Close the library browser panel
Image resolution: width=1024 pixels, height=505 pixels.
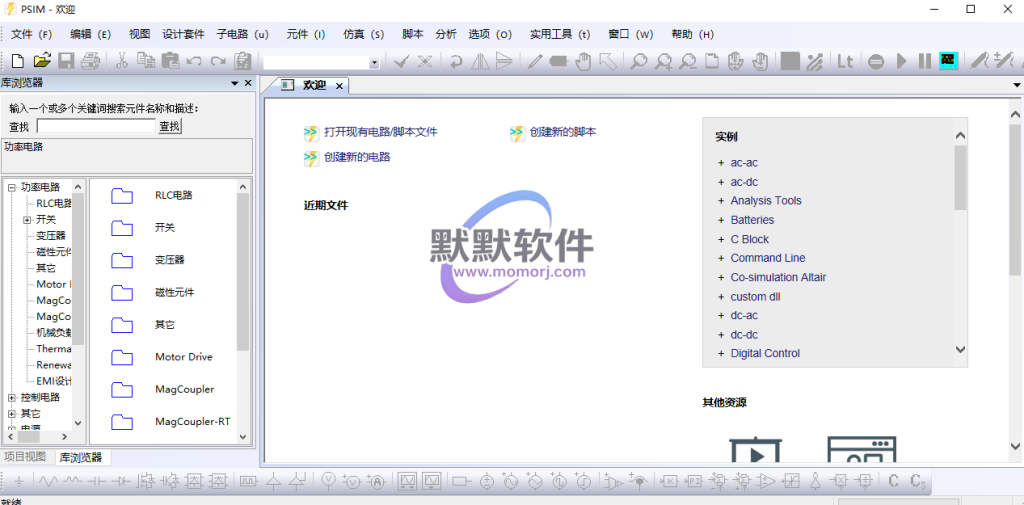[x=248, y=84]
